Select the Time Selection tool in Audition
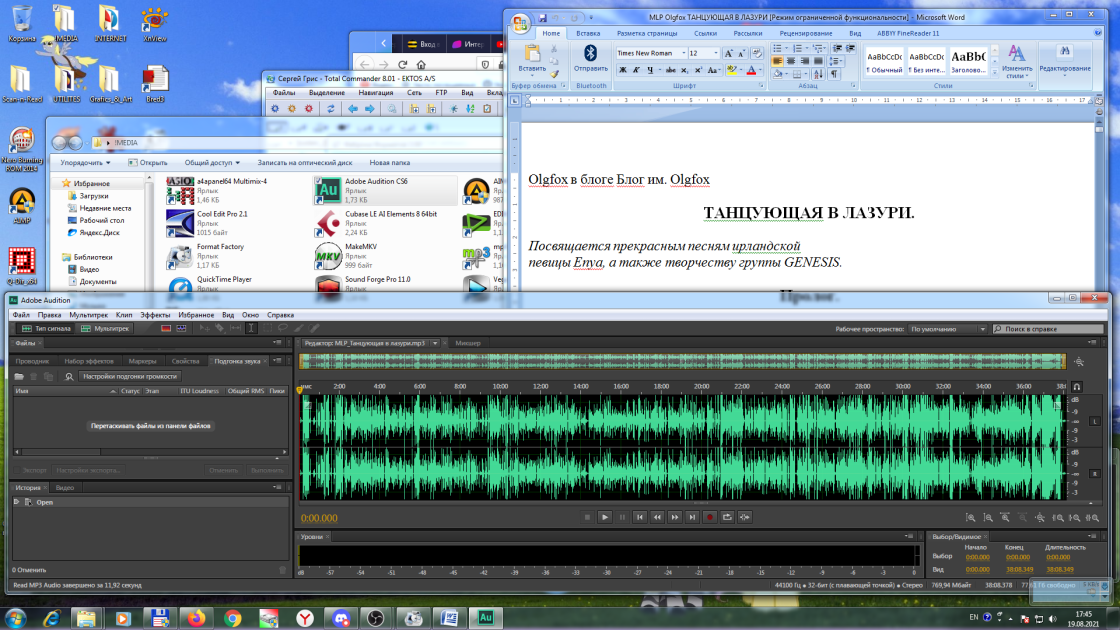This screenshot has width=1120, height=630. point(251,329)
